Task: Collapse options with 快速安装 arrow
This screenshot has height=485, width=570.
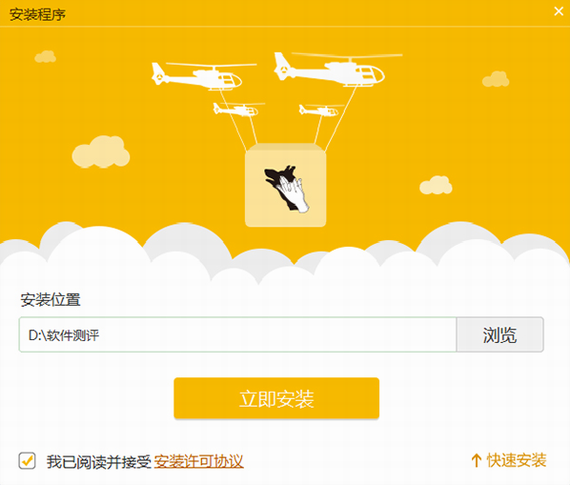Action: pyautogui.click(x=509, y=460)
